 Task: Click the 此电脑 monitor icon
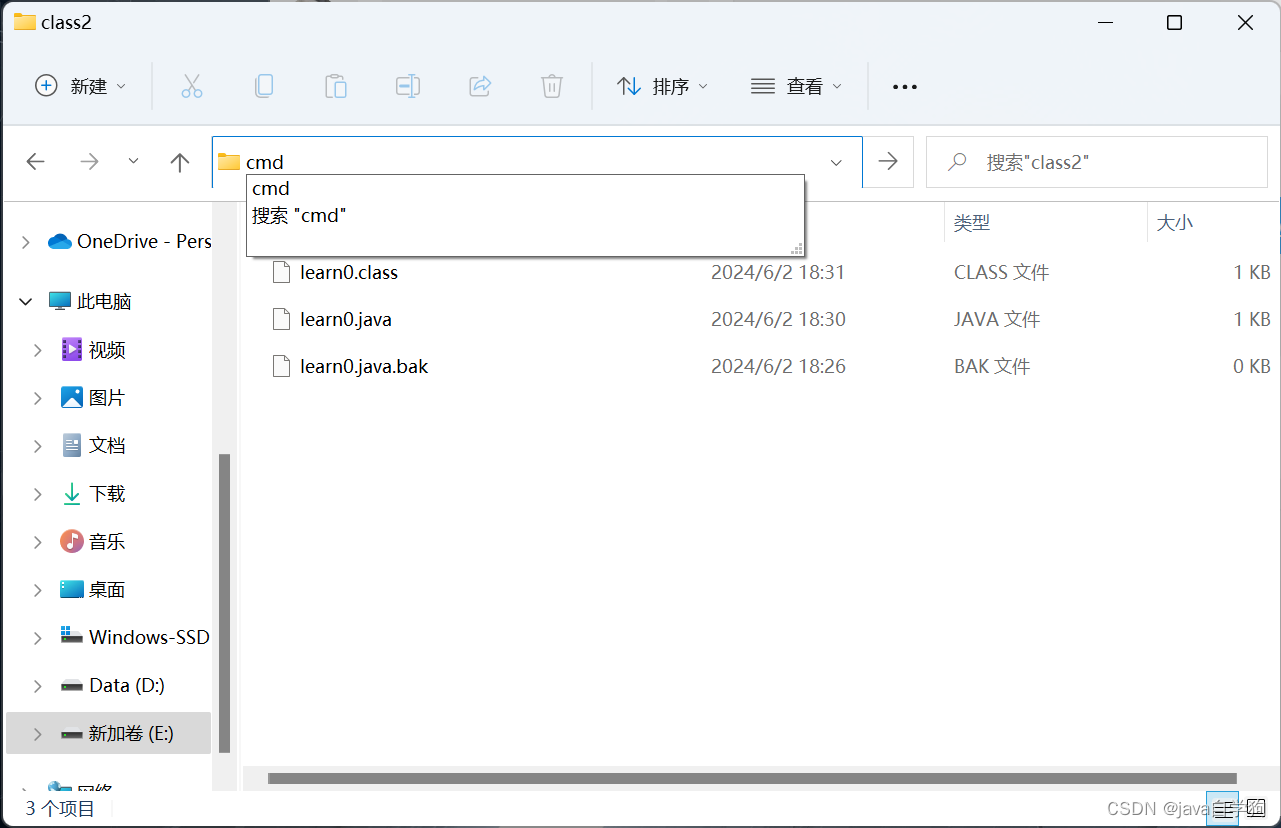coord(60,301)
